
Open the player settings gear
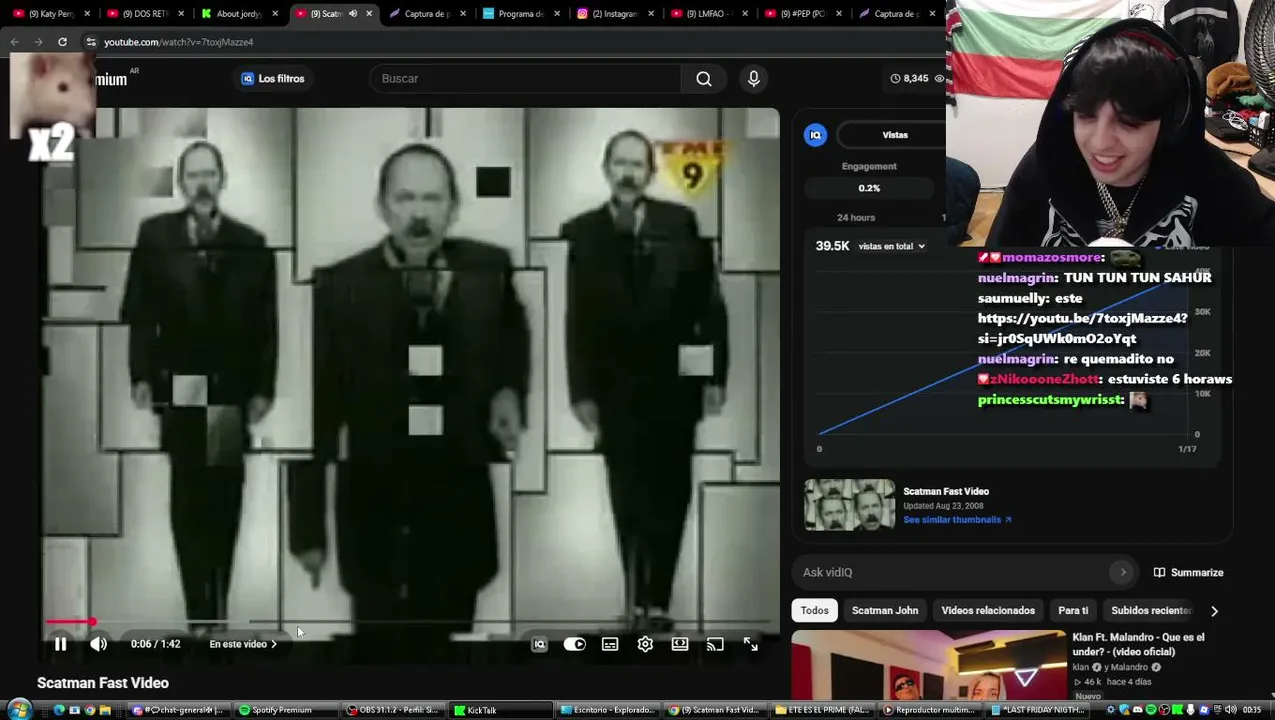tap(645, 645)
